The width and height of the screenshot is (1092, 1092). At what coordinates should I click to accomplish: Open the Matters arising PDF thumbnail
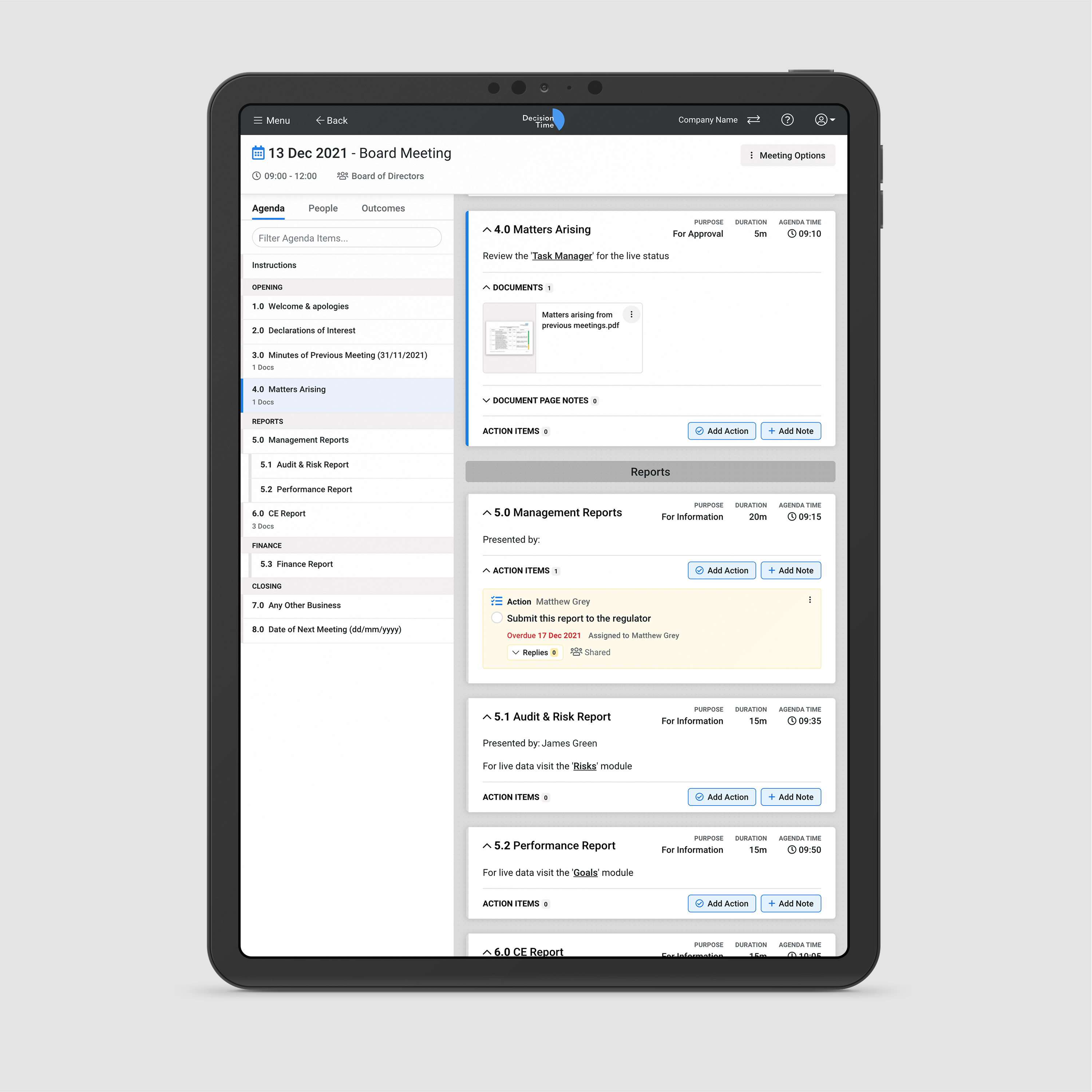[509, 338]
